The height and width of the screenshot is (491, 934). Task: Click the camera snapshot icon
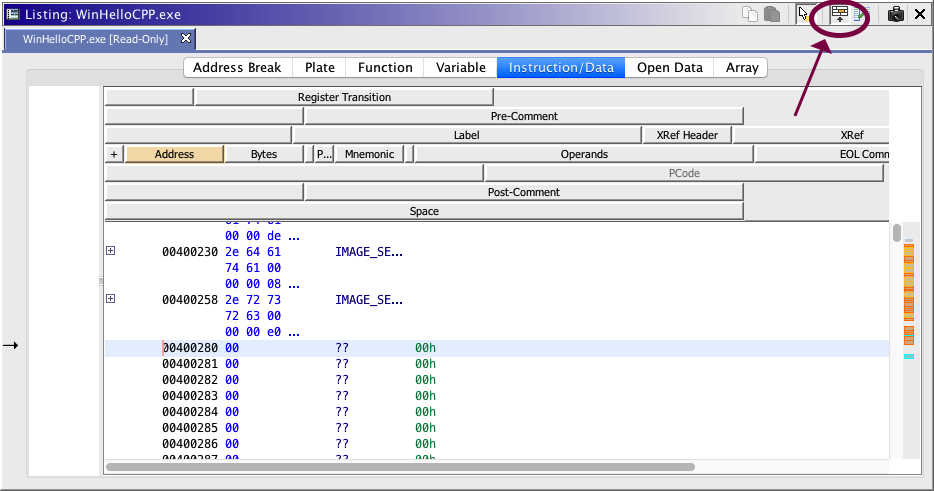(896, 14)
